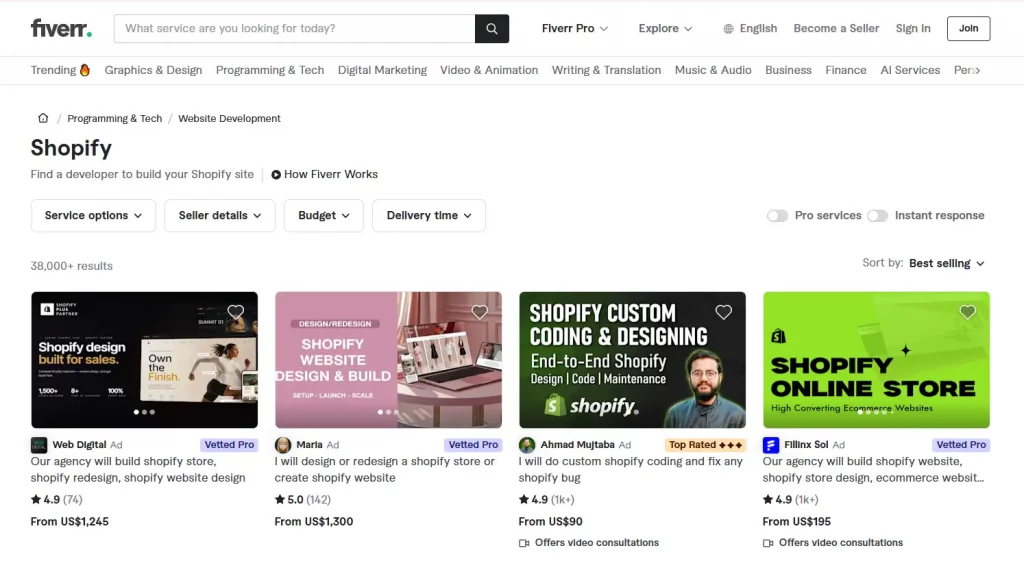Open the Delivery time filter
This screenshot has width=1024, height=570.
click(429, 215)
